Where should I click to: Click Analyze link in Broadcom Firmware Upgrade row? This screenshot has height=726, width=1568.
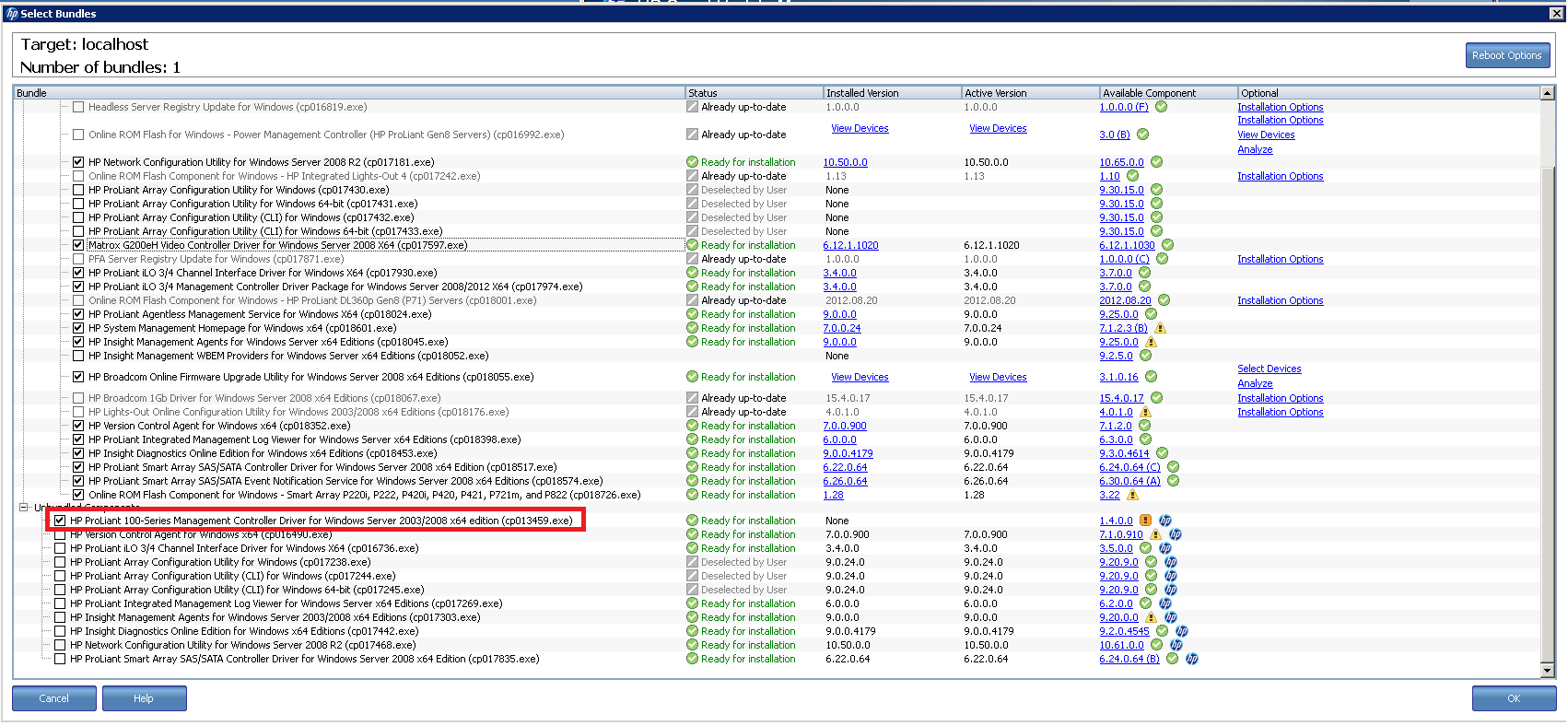point(1255,383)
